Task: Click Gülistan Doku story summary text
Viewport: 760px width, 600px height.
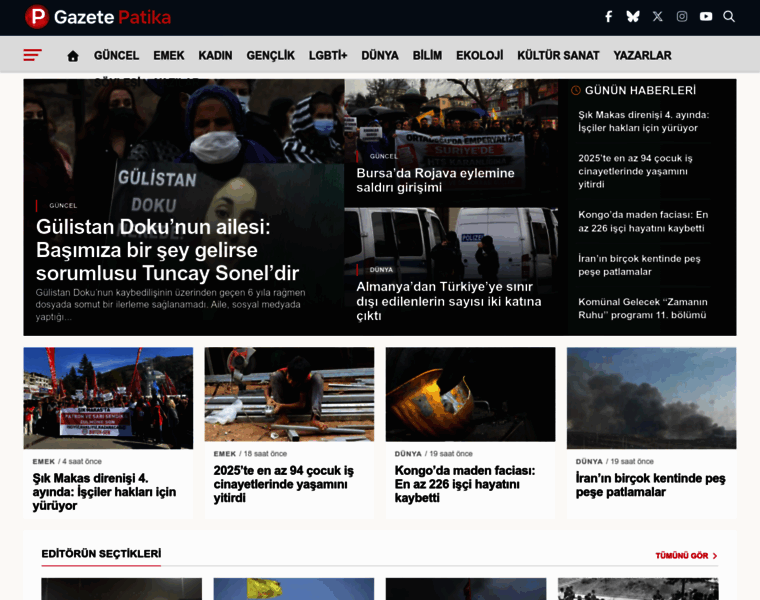Action: 170,305
